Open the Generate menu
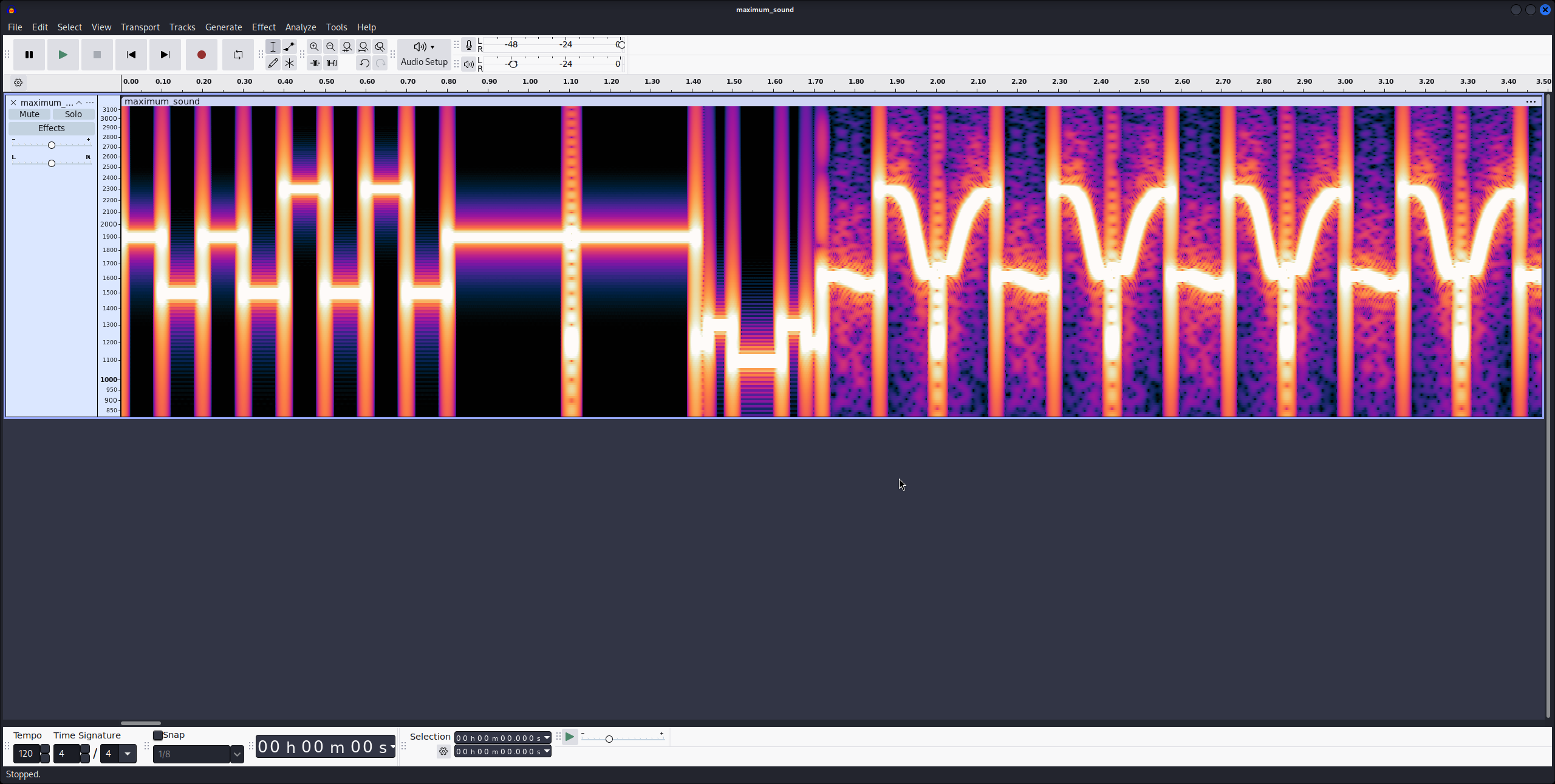 223,27
